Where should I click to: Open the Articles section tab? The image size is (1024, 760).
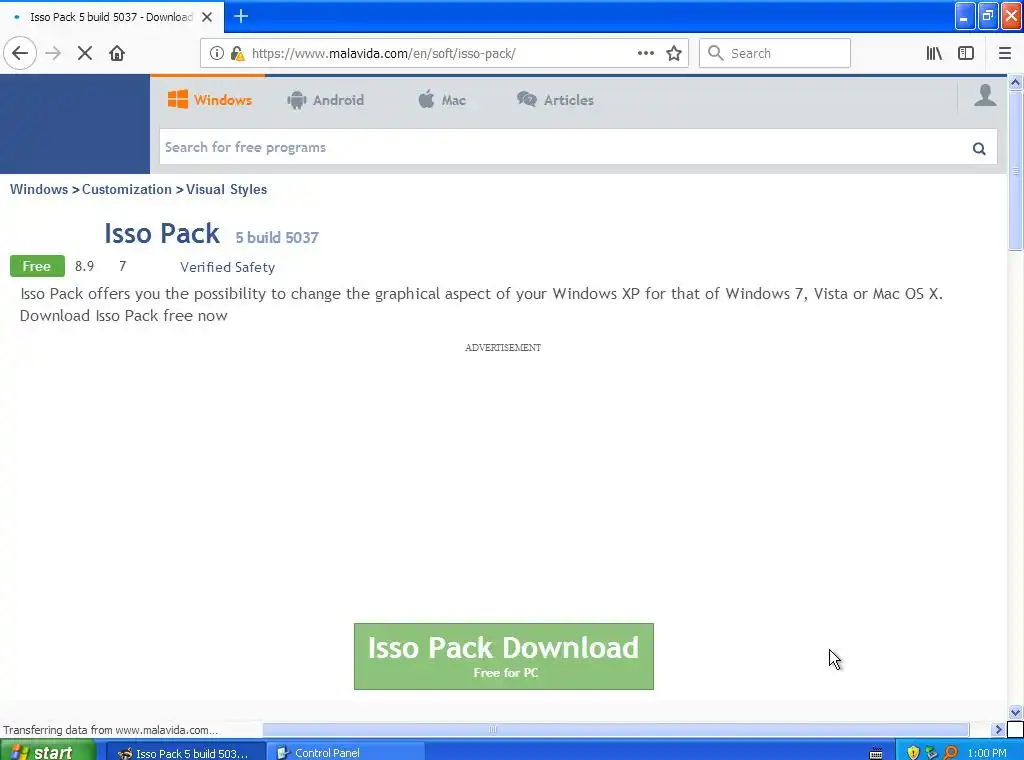[x=555, y=100]
